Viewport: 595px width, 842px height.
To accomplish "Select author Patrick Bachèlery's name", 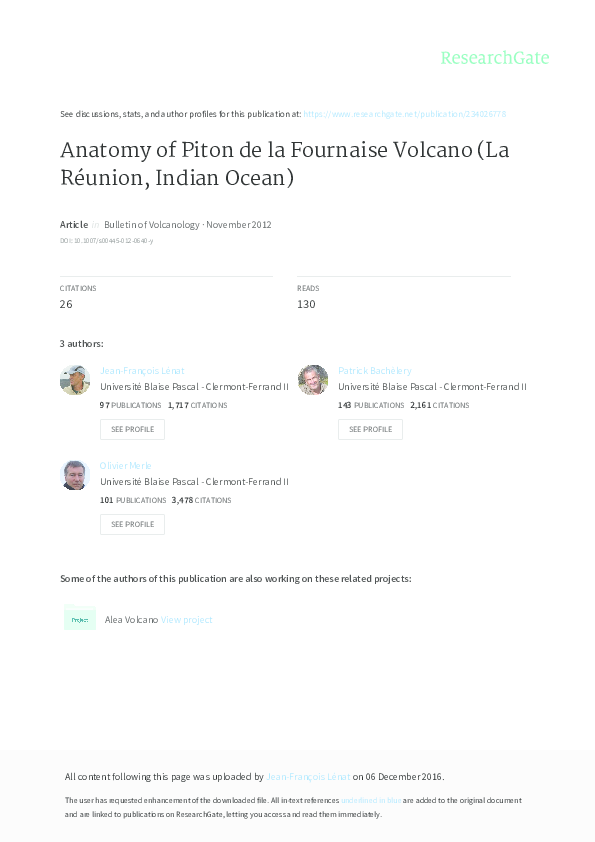I will pos(375,370).
